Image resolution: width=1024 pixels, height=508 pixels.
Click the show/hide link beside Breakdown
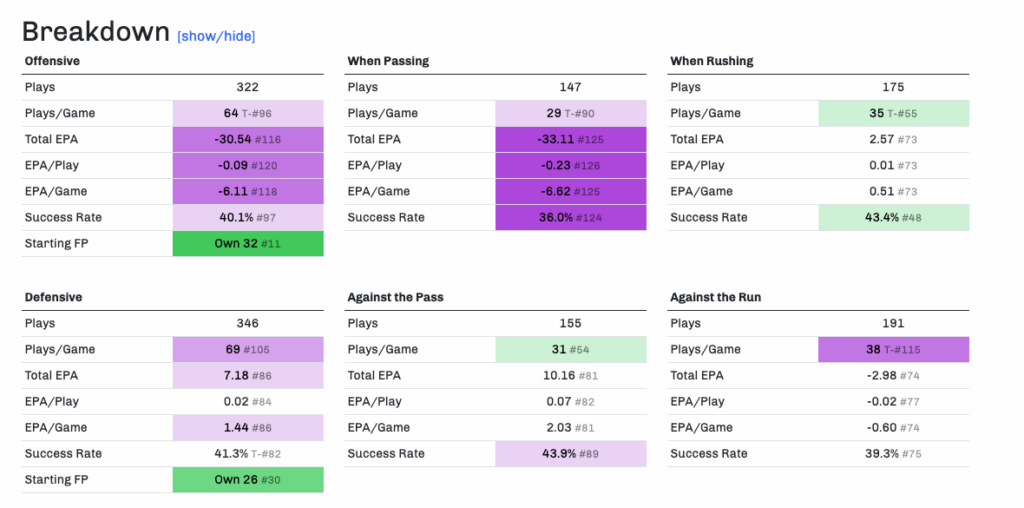[x=216, y=36]
